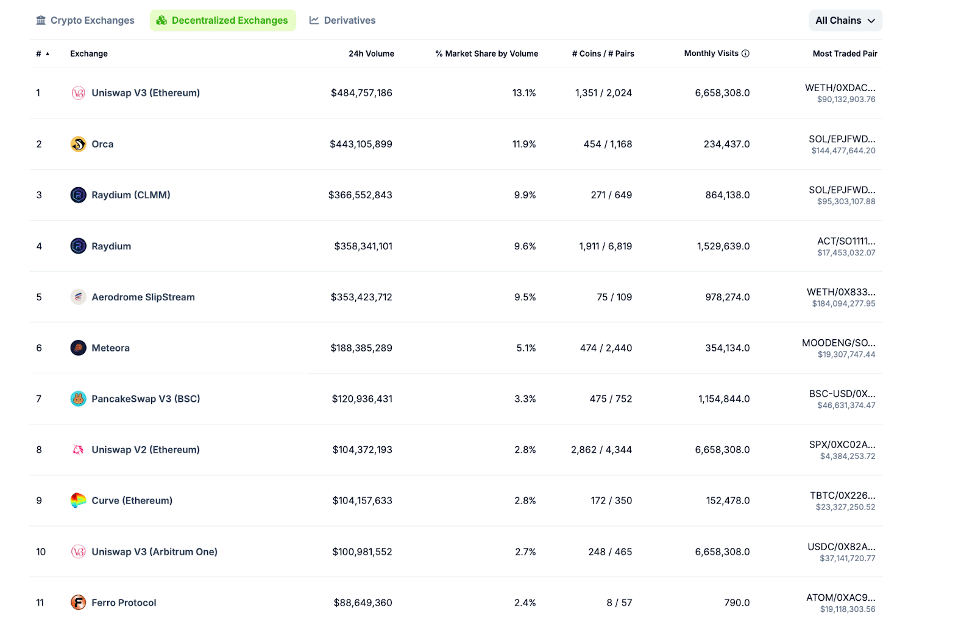The width and height of the screenshot is (977, 622).
Task: Open Uniswap V3 (Ethereum) exchange link
Action: coord(146,93)
